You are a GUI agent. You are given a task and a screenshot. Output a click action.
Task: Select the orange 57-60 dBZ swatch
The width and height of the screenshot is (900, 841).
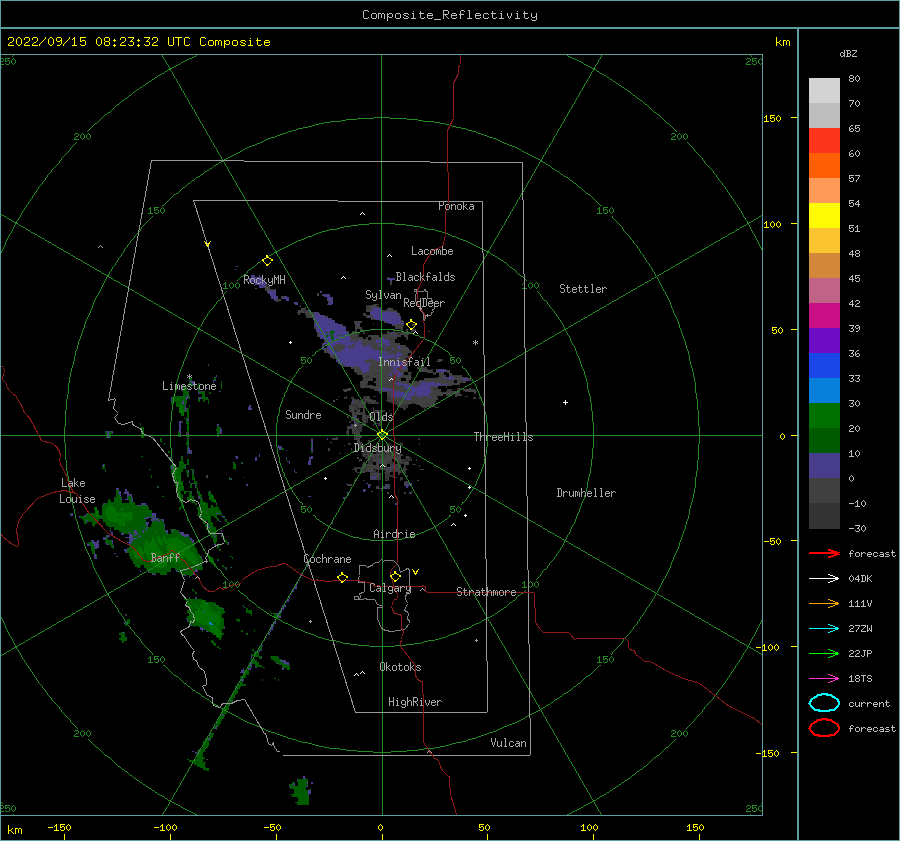pyautogui.click(x=824, y=166)
